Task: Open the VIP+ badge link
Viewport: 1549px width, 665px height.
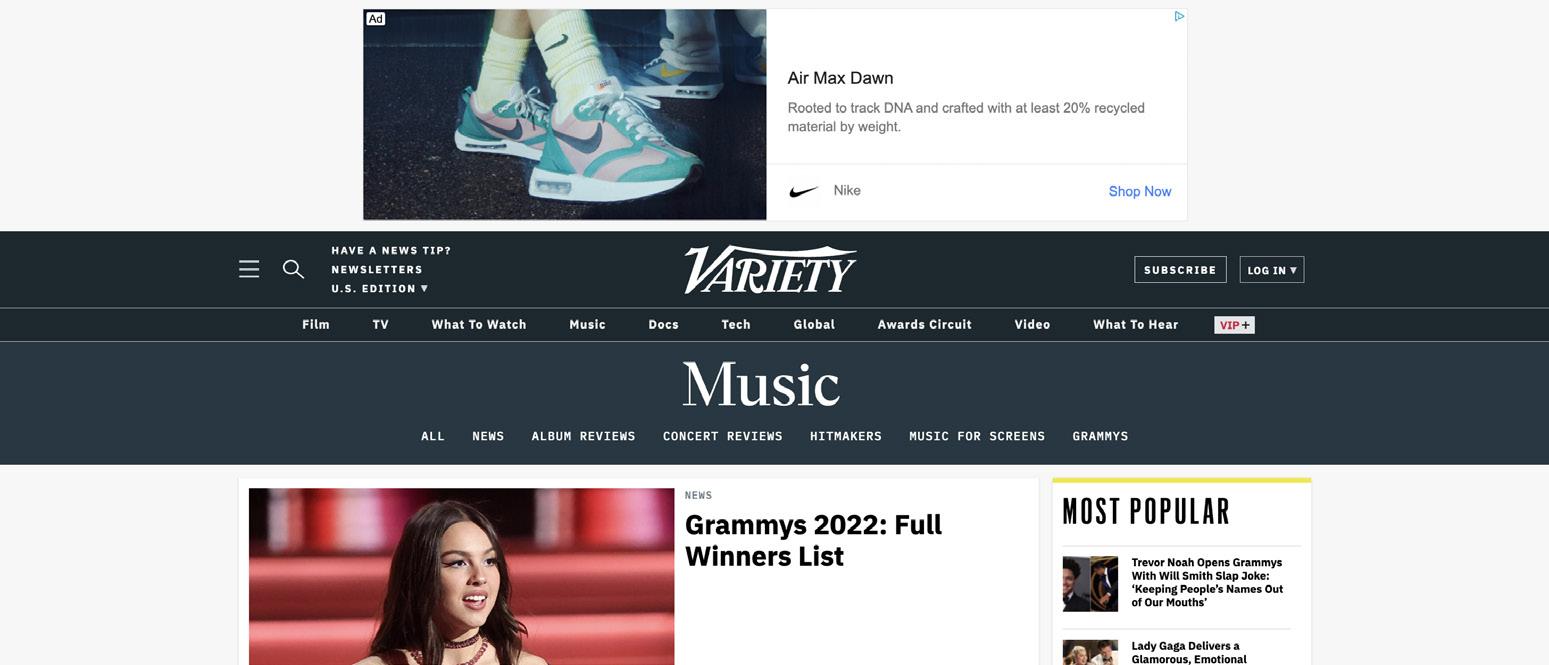Action: tap(1234, 325)
